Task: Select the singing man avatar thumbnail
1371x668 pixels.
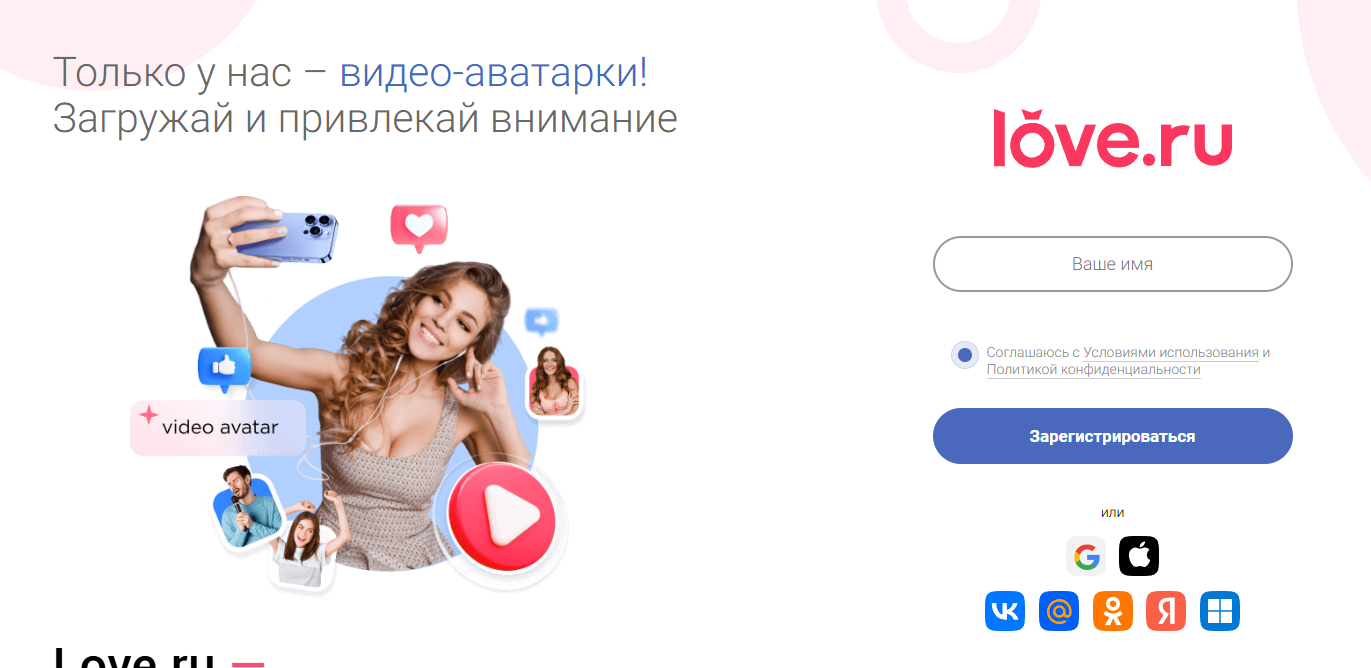Action: pos(247,506)
